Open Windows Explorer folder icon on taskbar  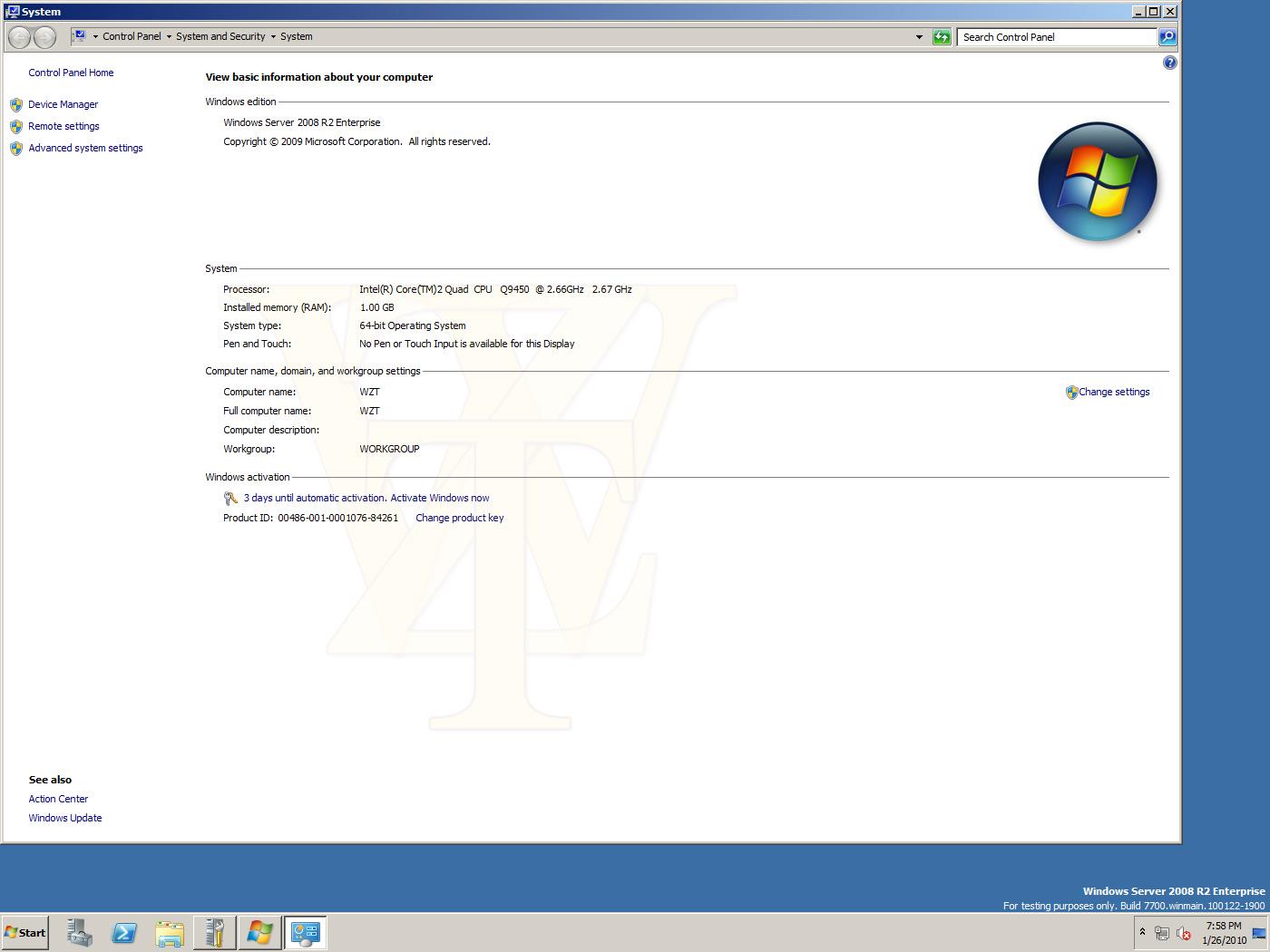(x=170, y=933)
